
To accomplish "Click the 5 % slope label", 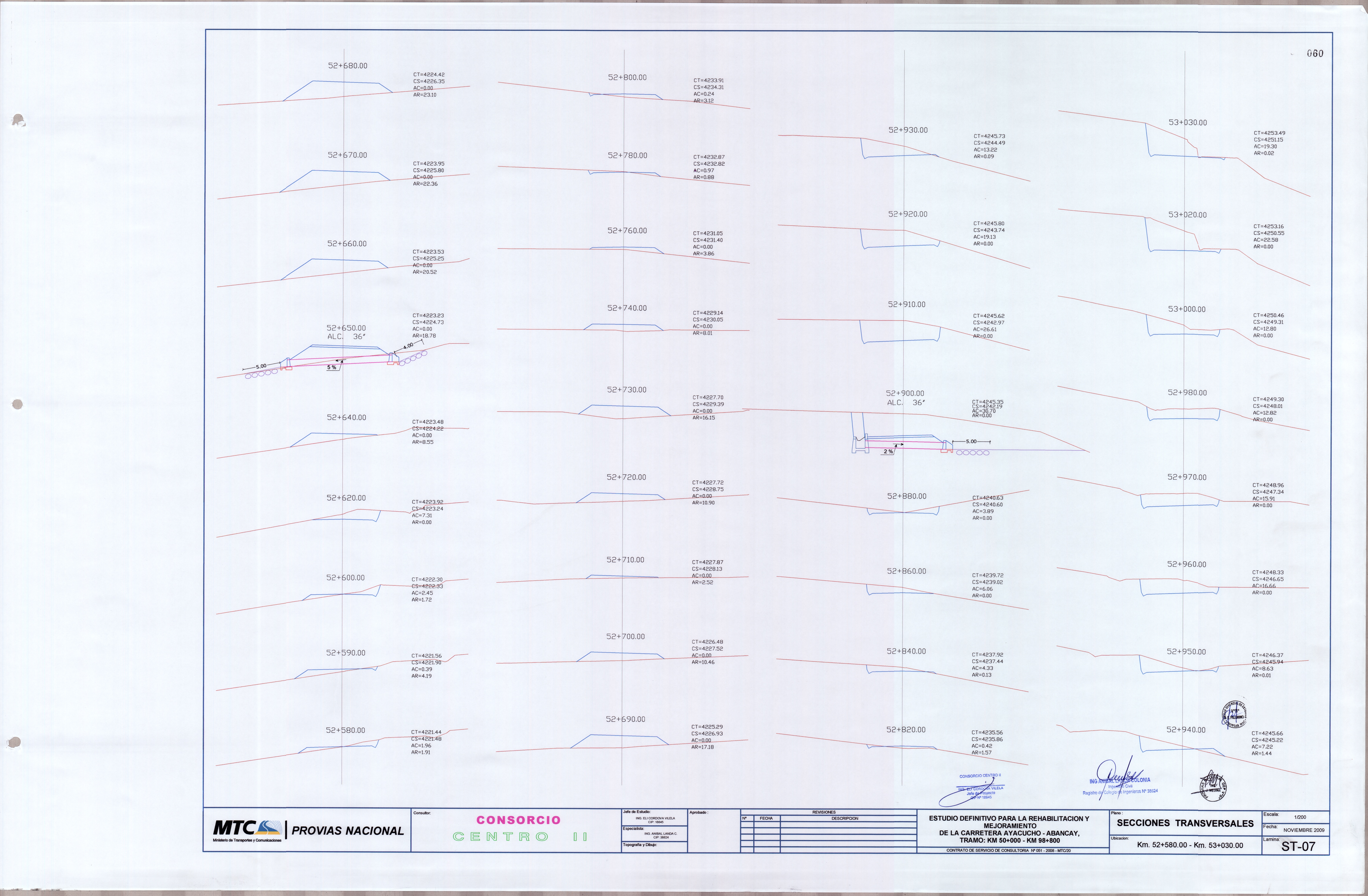I will pyautogui.click(x=332, y=367).
